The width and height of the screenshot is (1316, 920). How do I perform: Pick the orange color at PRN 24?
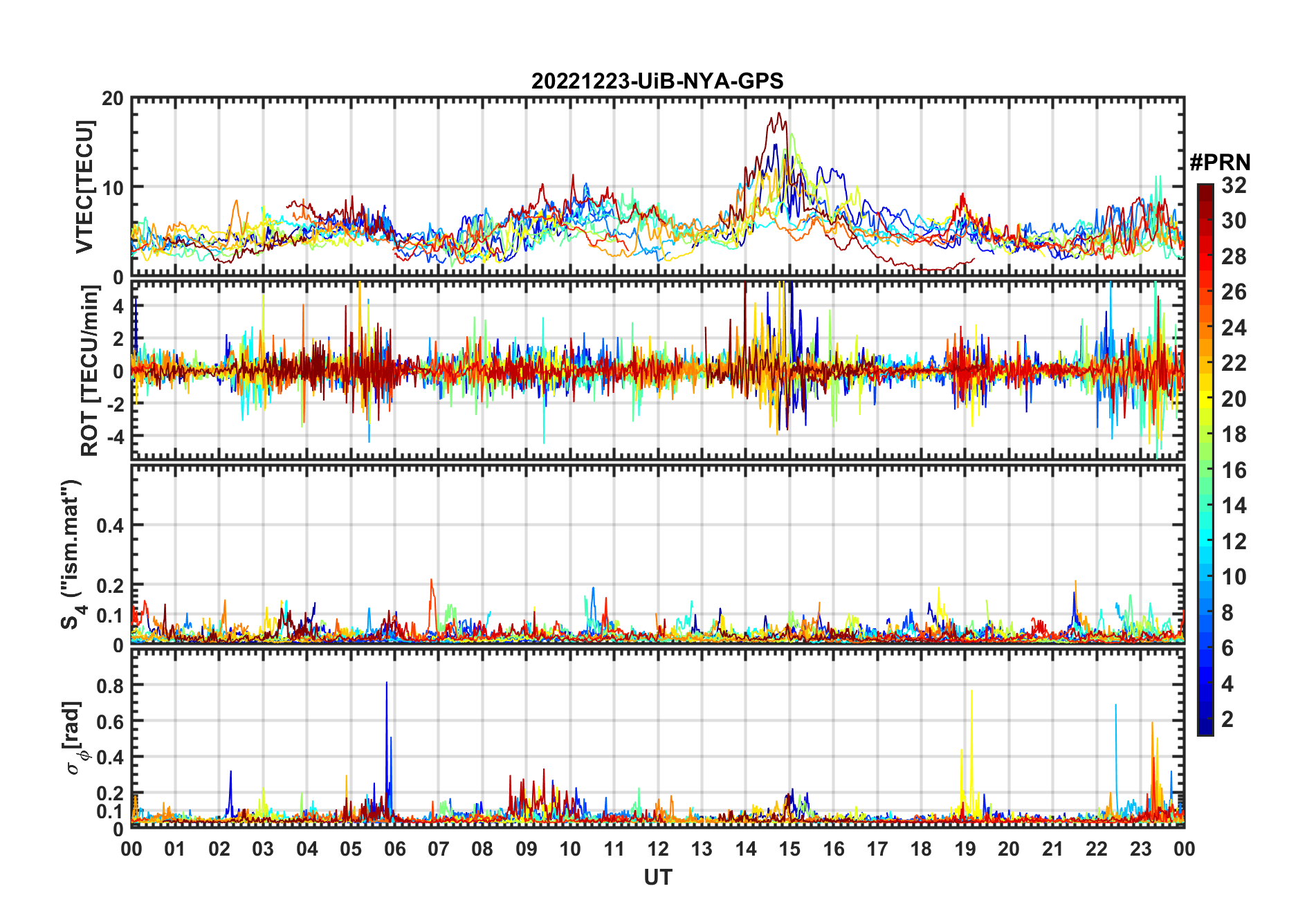[1205, 328]
